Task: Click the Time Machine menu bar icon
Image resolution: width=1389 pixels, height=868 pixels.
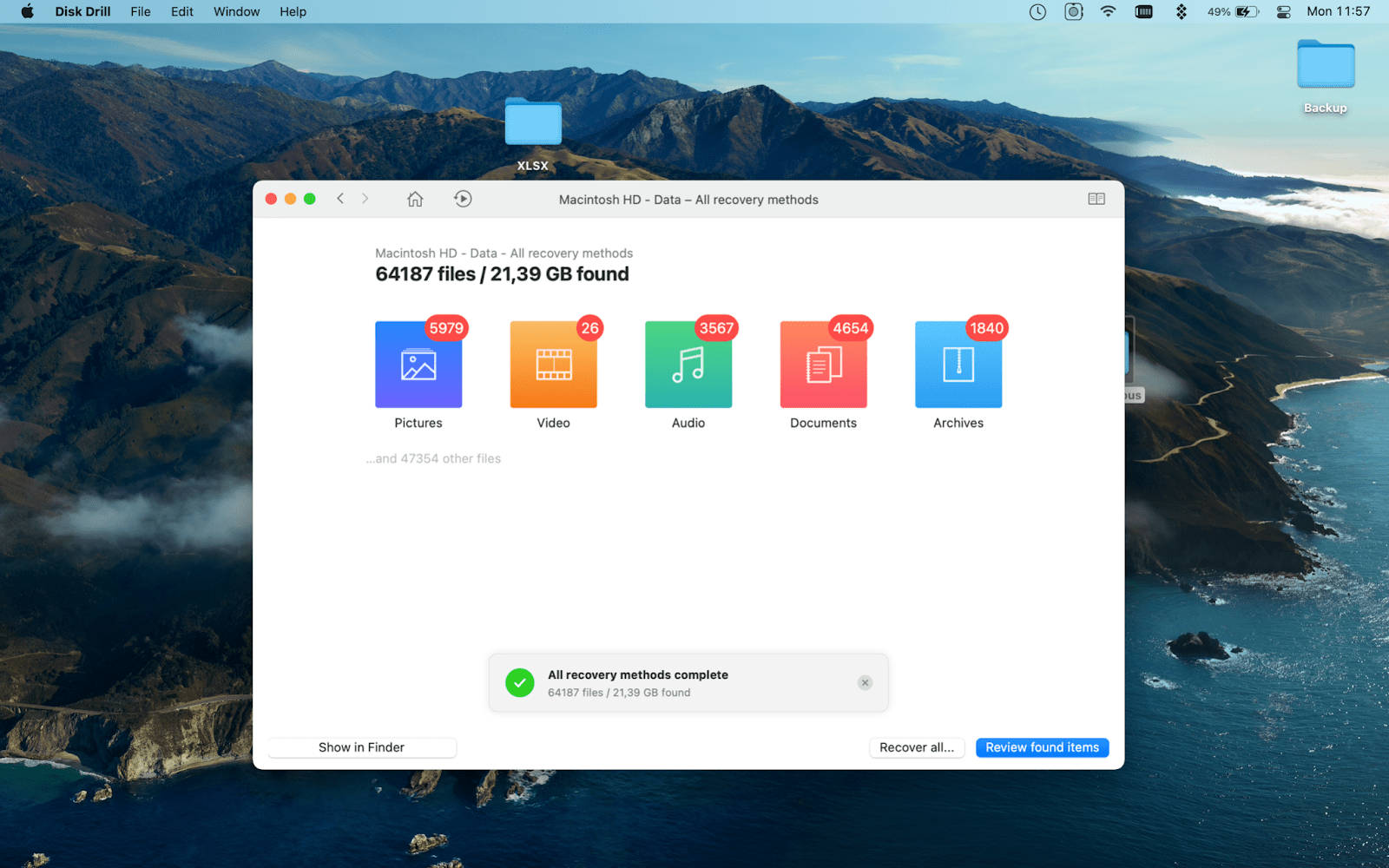Action: pos(1037,11)
